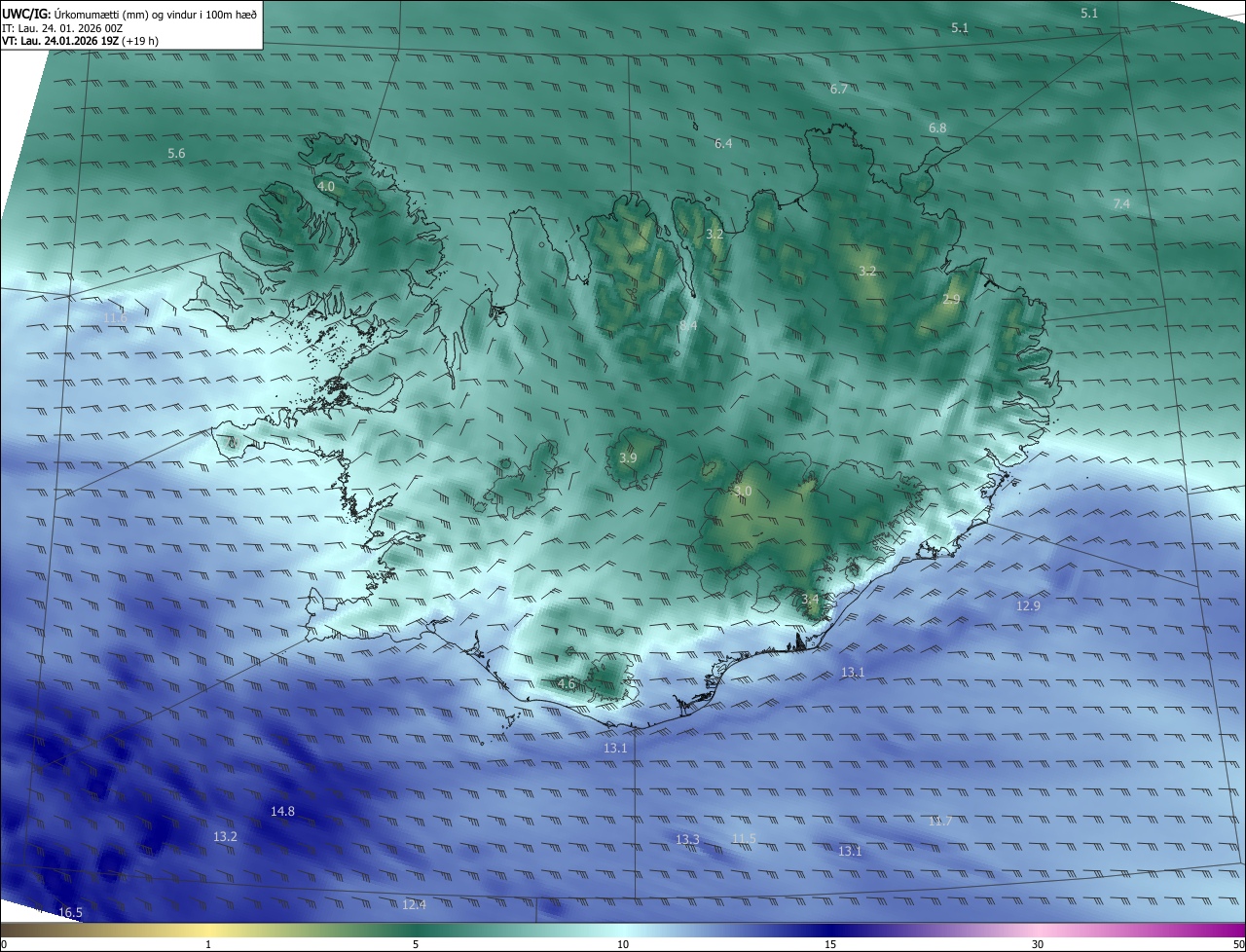Image resolution: width=1246 pixels, height=952 pixels.
Task: Click the 12.4 value label on the map
Action: coord(414,905)
